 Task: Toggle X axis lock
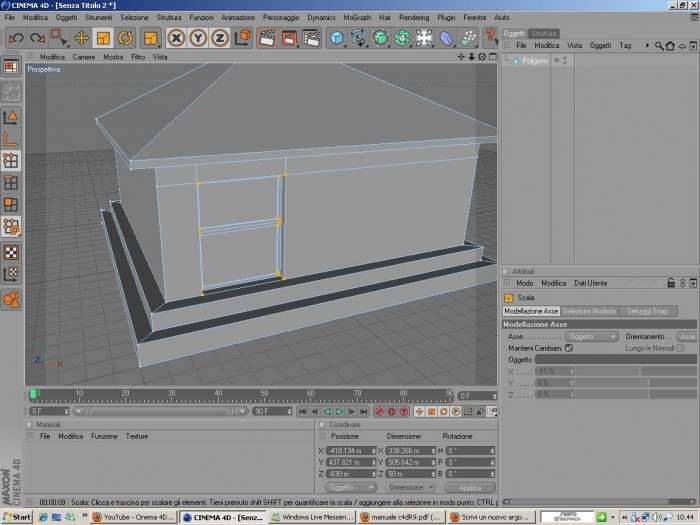pyautogui.click(x=176, y=38)
